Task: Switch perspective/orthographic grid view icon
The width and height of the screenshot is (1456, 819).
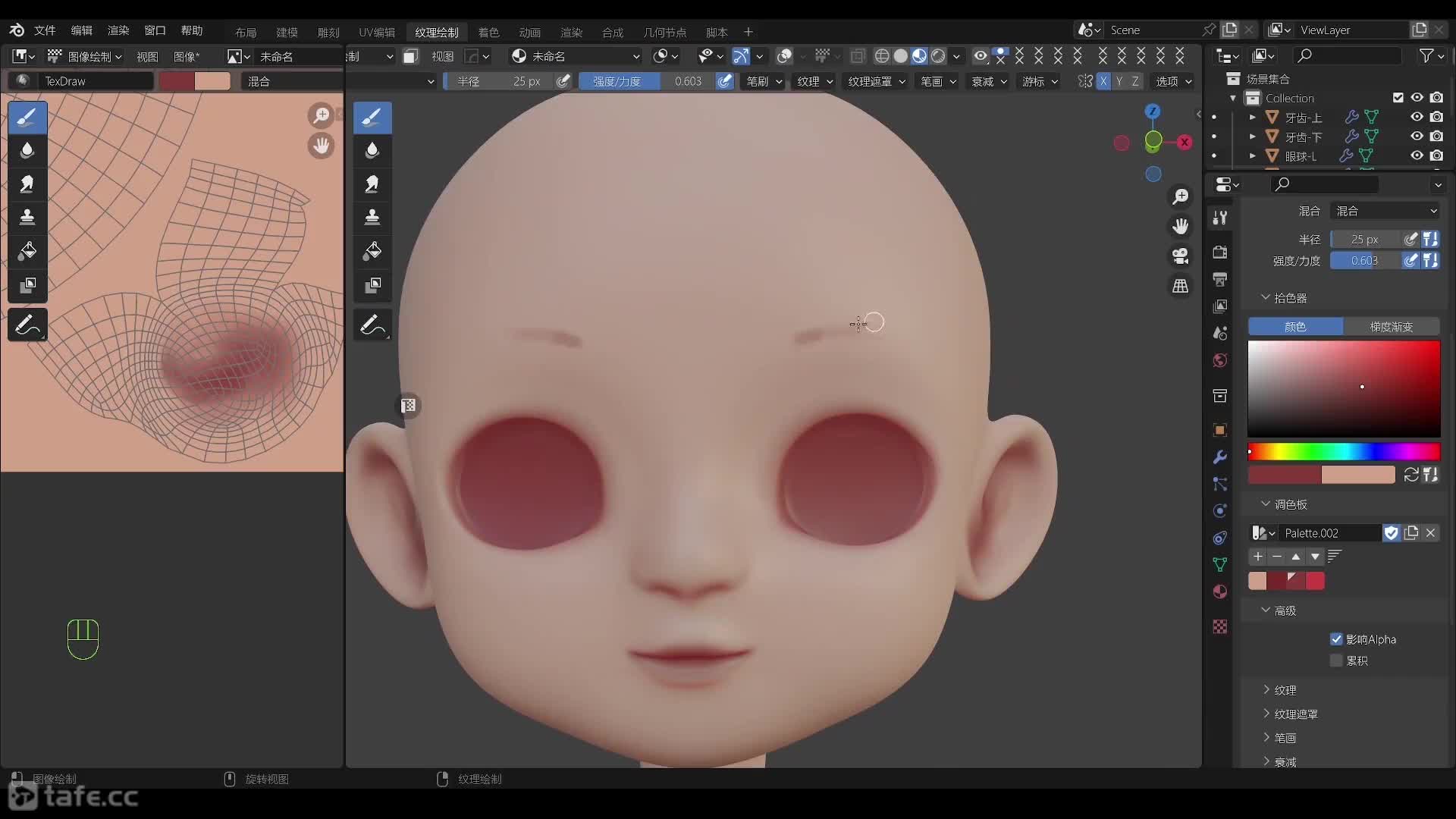Action: click(x=1181, y=286)
